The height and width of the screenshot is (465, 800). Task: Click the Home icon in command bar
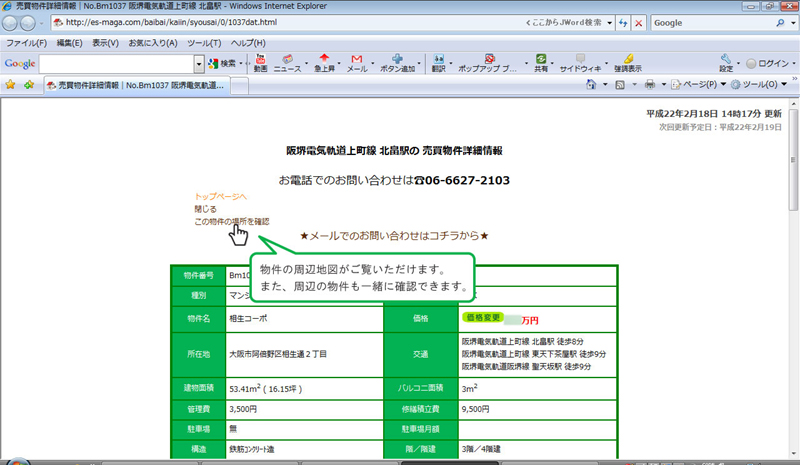tap(593, 86)
